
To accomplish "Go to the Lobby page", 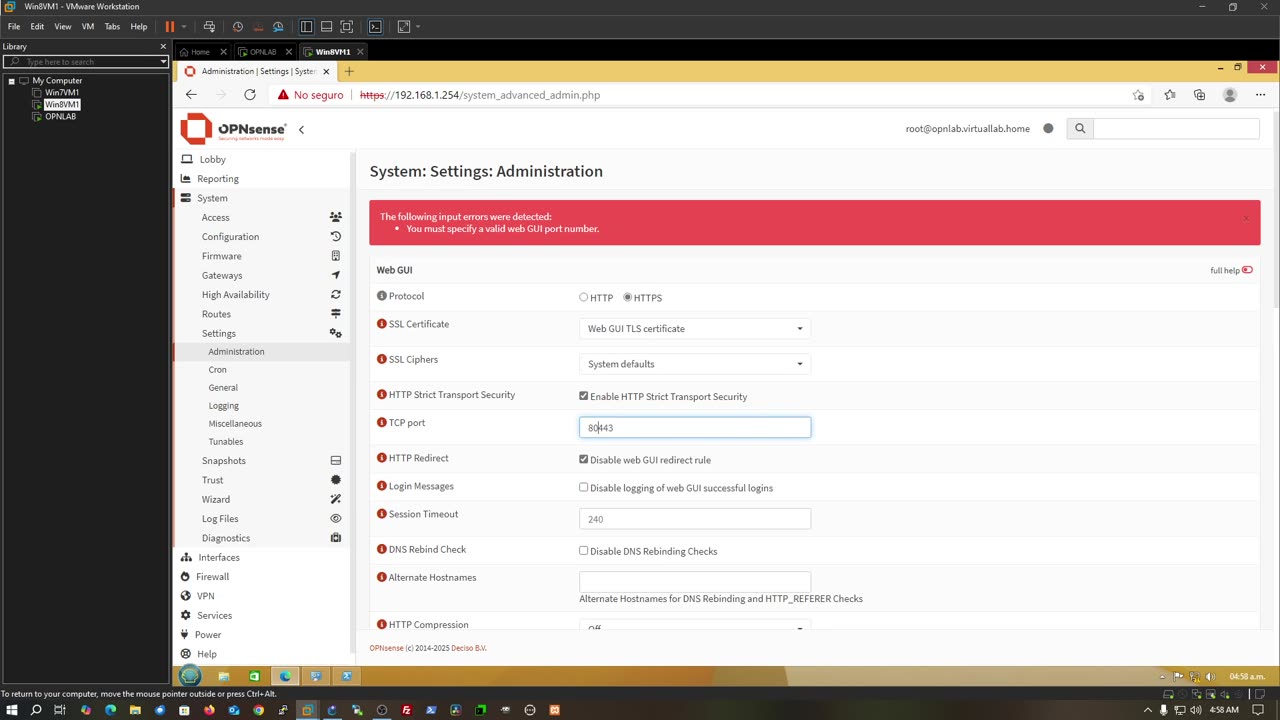I will [212, 159].
